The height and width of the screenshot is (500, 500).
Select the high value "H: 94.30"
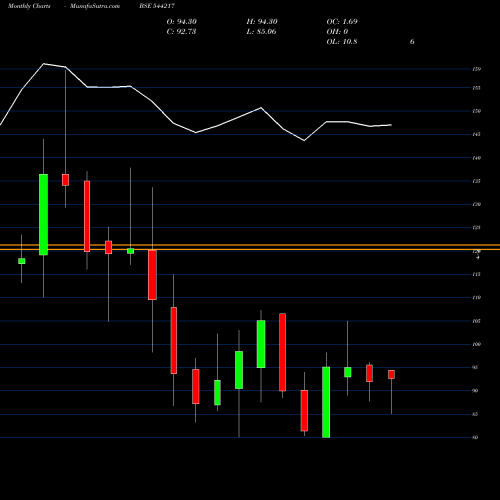click(x=262, y=22)
